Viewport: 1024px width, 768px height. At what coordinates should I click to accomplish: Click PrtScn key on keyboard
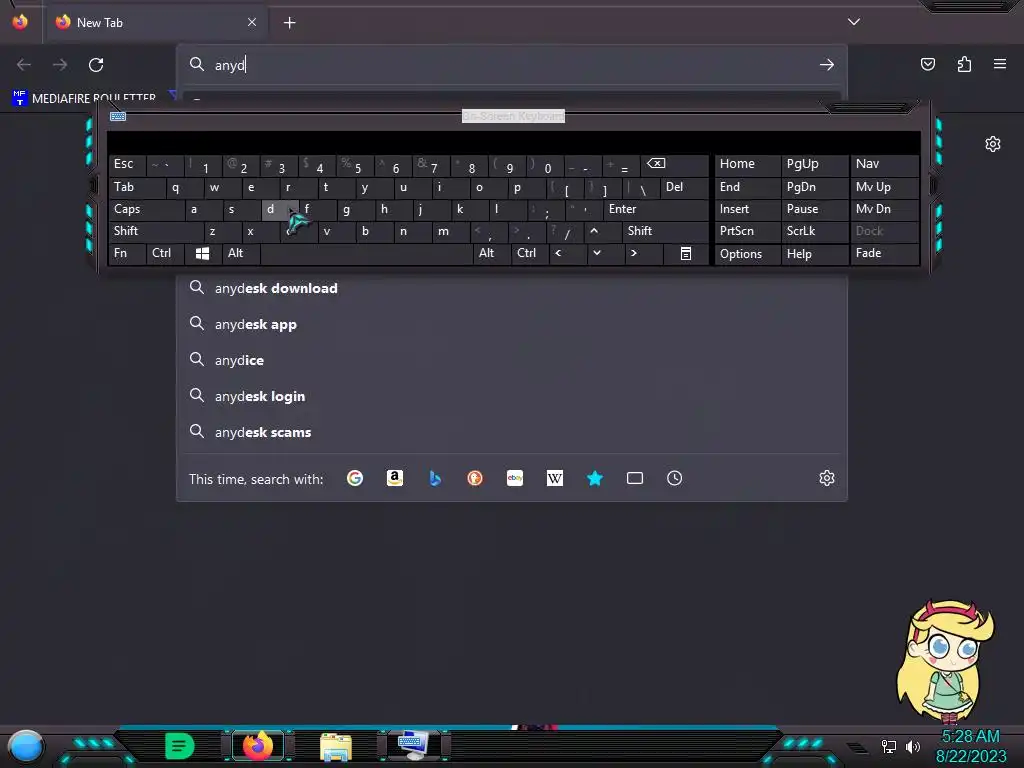747,231
